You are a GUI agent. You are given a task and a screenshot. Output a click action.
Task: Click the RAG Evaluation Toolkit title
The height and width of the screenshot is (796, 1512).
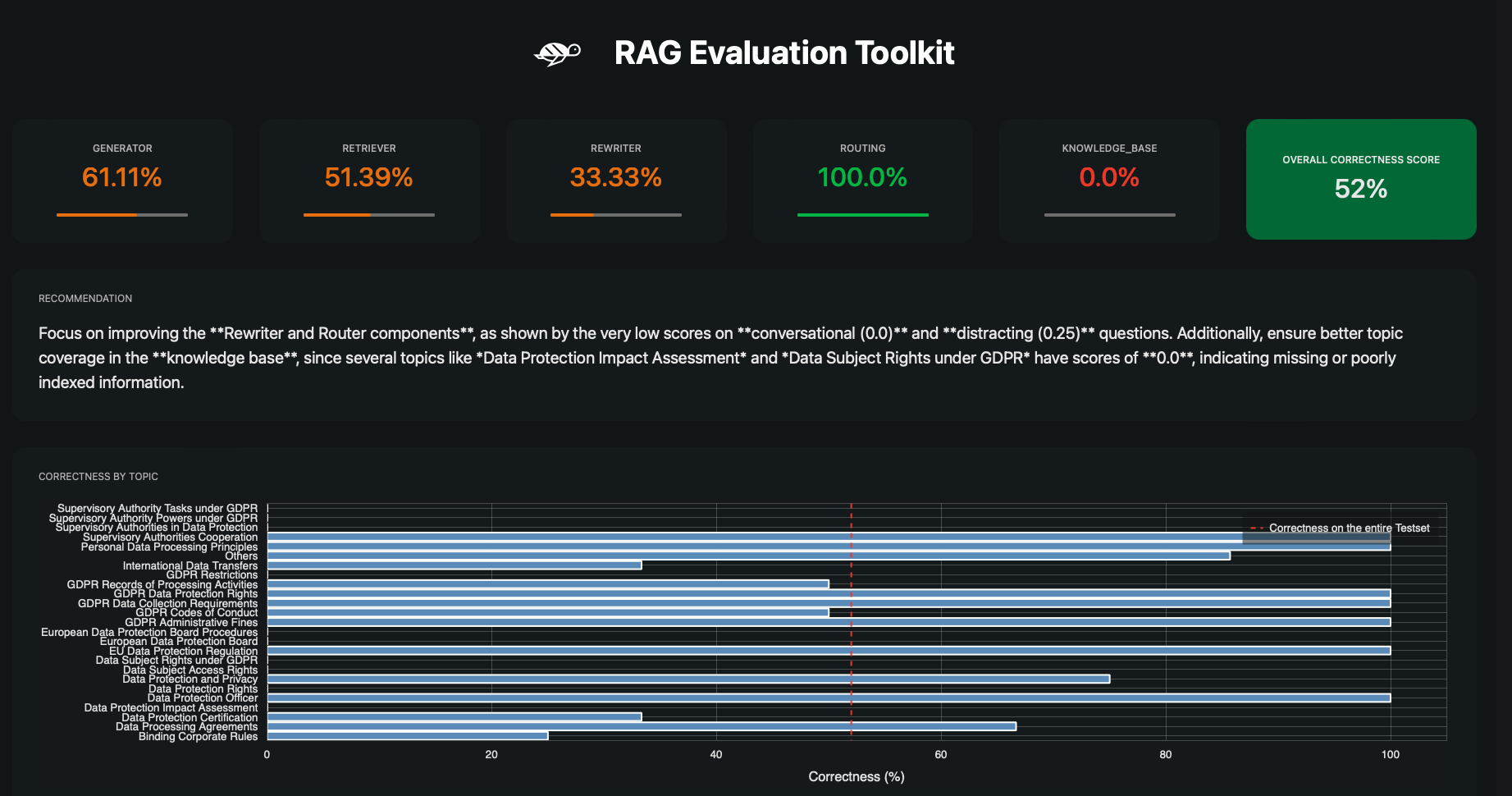pos(783,53)
